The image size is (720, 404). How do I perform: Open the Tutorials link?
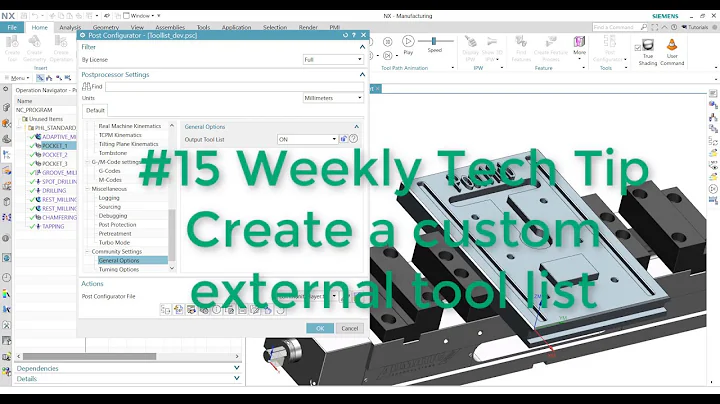tap(695, 28)
